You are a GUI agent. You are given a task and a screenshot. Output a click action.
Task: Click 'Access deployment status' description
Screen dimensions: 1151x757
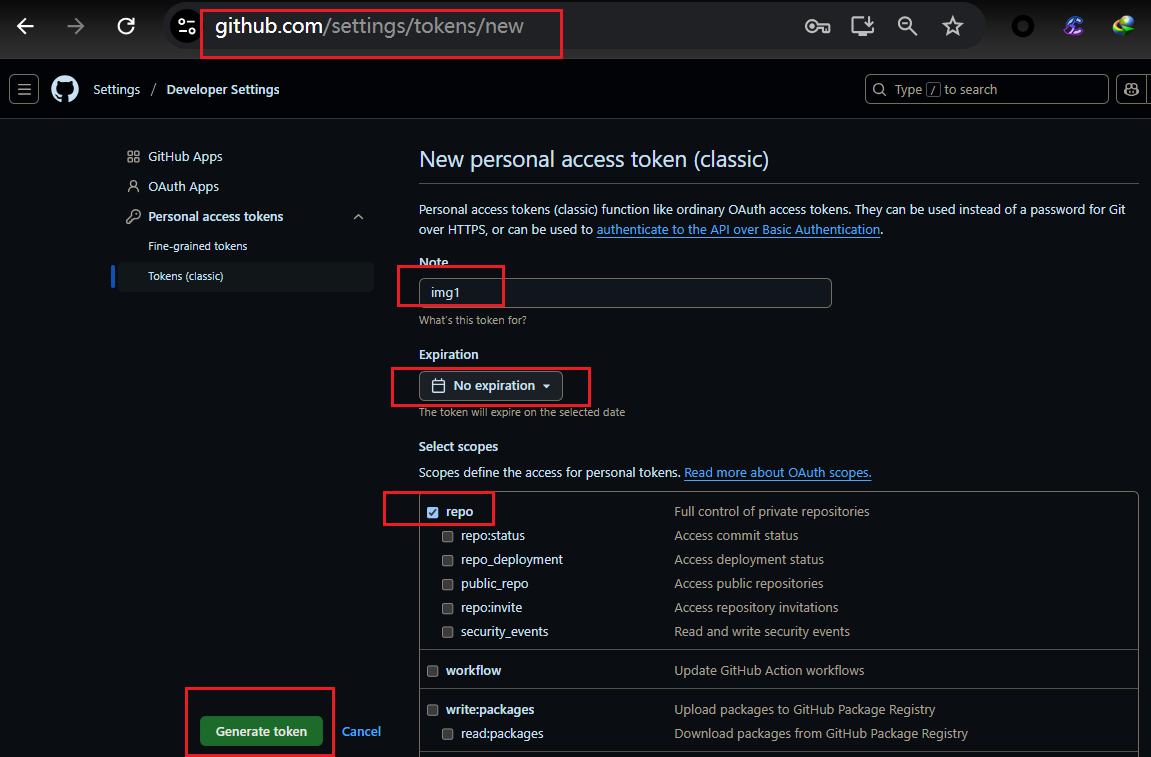[749, 559]
